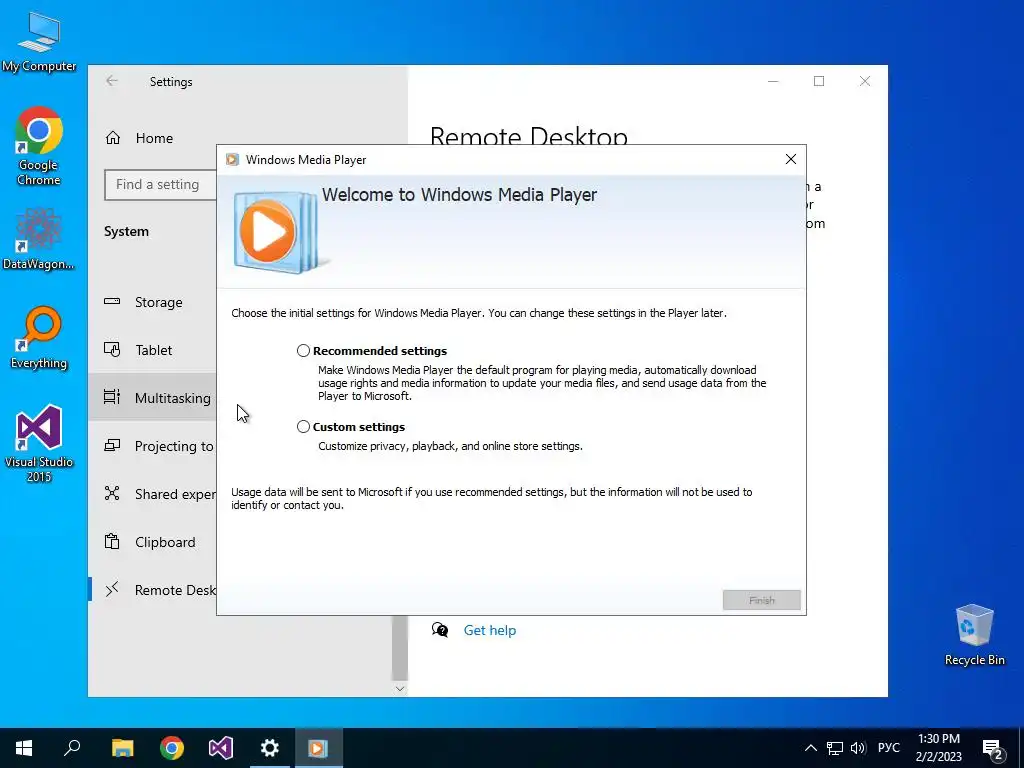
Task: Open My Computer desktop icon
Action: (x=39, y=42)
